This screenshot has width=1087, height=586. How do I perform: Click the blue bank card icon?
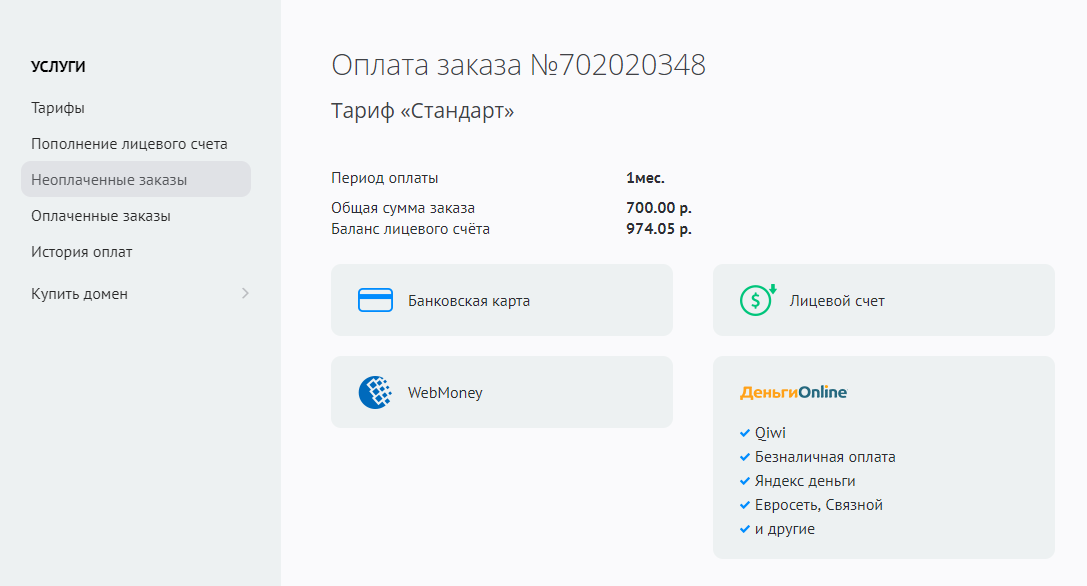point(375,300)
